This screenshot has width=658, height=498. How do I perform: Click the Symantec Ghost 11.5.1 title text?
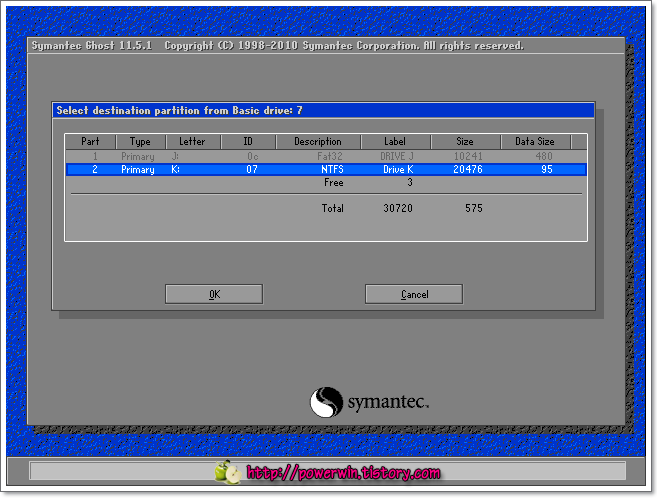point(91,45)
